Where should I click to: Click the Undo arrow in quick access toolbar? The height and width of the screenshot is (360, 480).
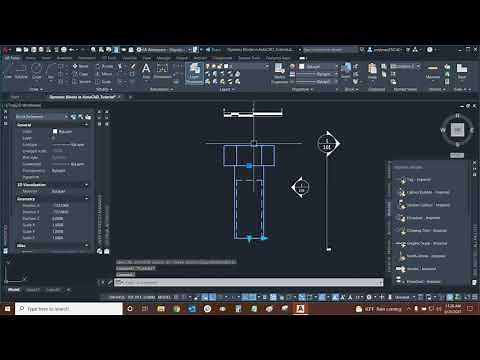pos(71,50)
